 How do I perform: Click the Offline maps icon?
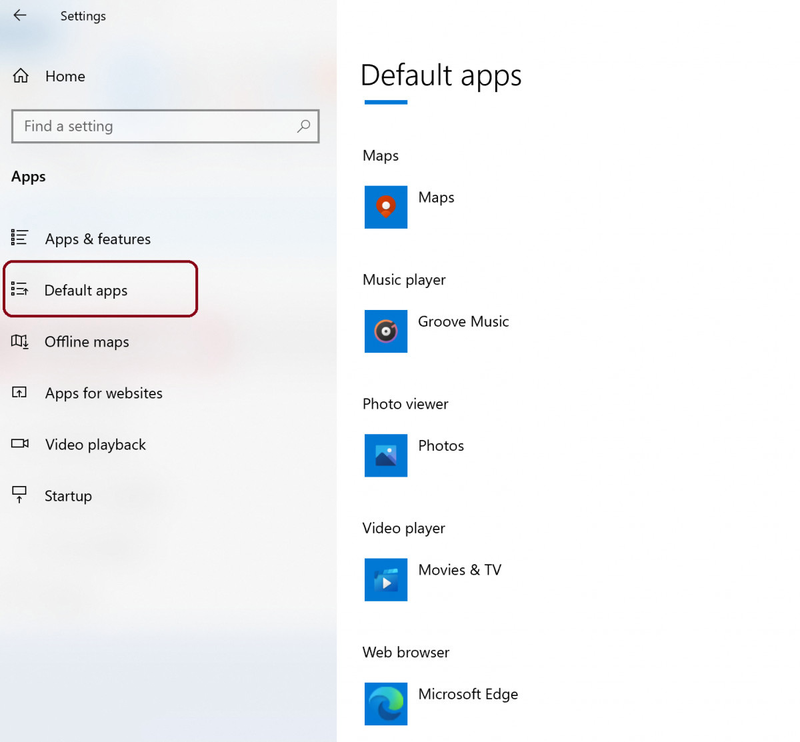19,341
